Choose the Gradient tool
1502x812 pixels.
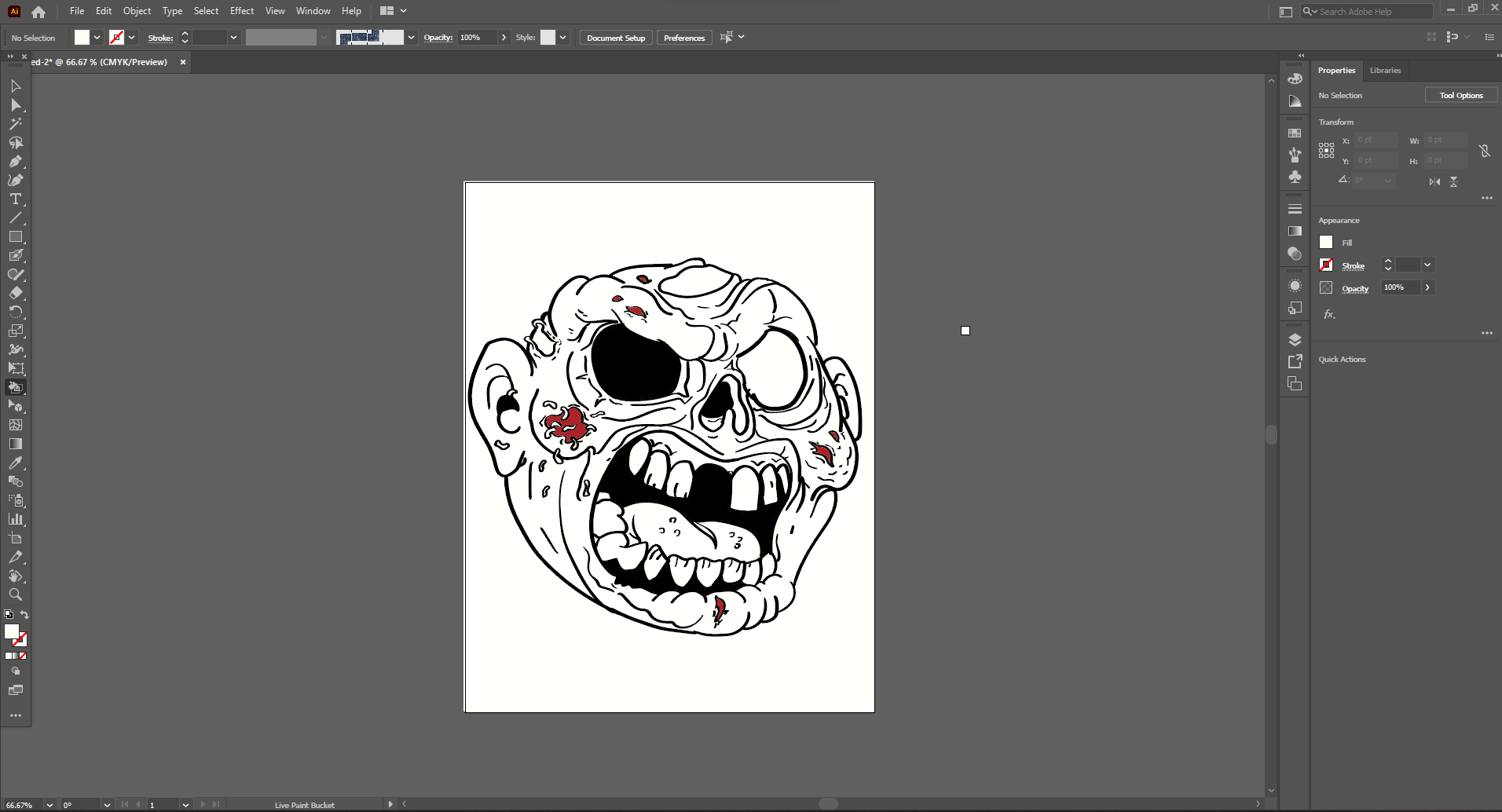click(x=15, y=444)
